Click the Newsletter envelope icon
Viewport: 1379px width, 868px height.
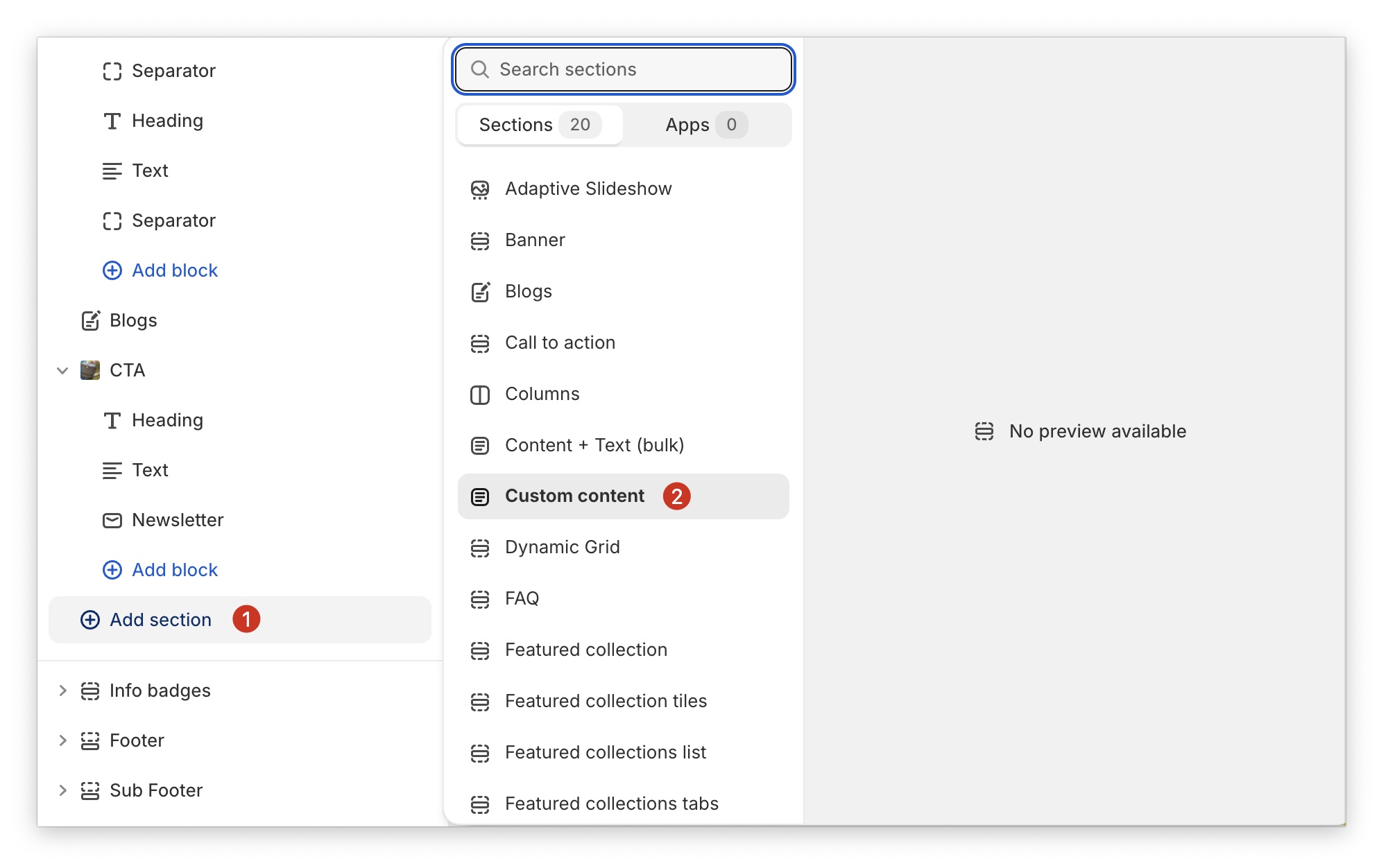(x=112, y=520)
